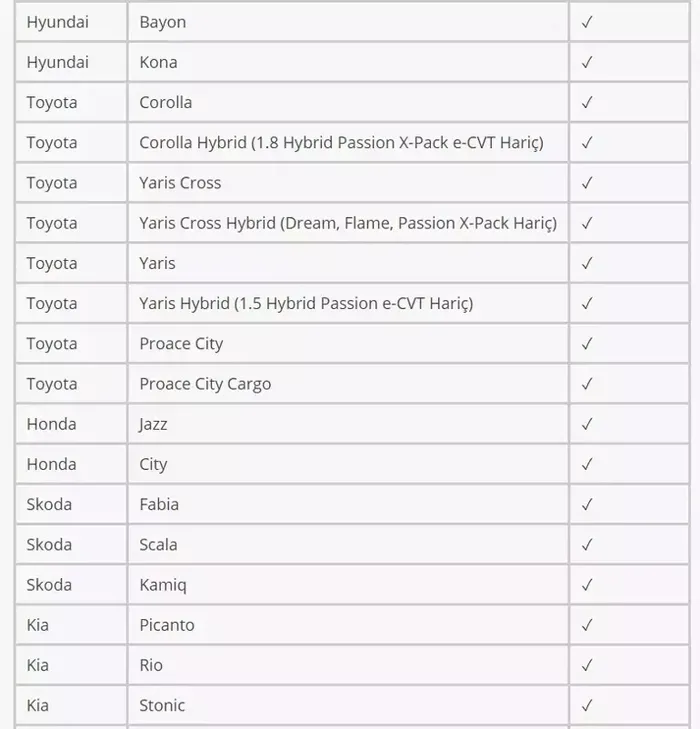
Task: Select the Yaris Hybrid 1.5 model text
Action: 306,304
